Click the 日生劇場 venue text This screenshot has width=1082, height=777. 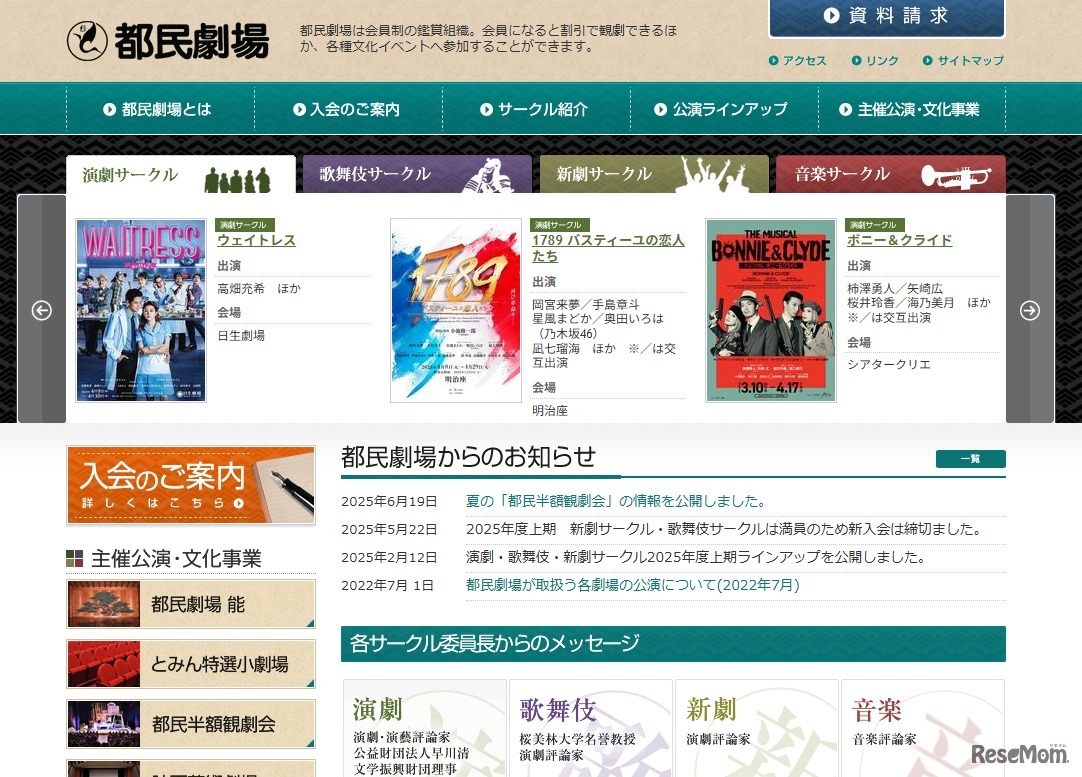pyautogui.click(x=241, y=336)
